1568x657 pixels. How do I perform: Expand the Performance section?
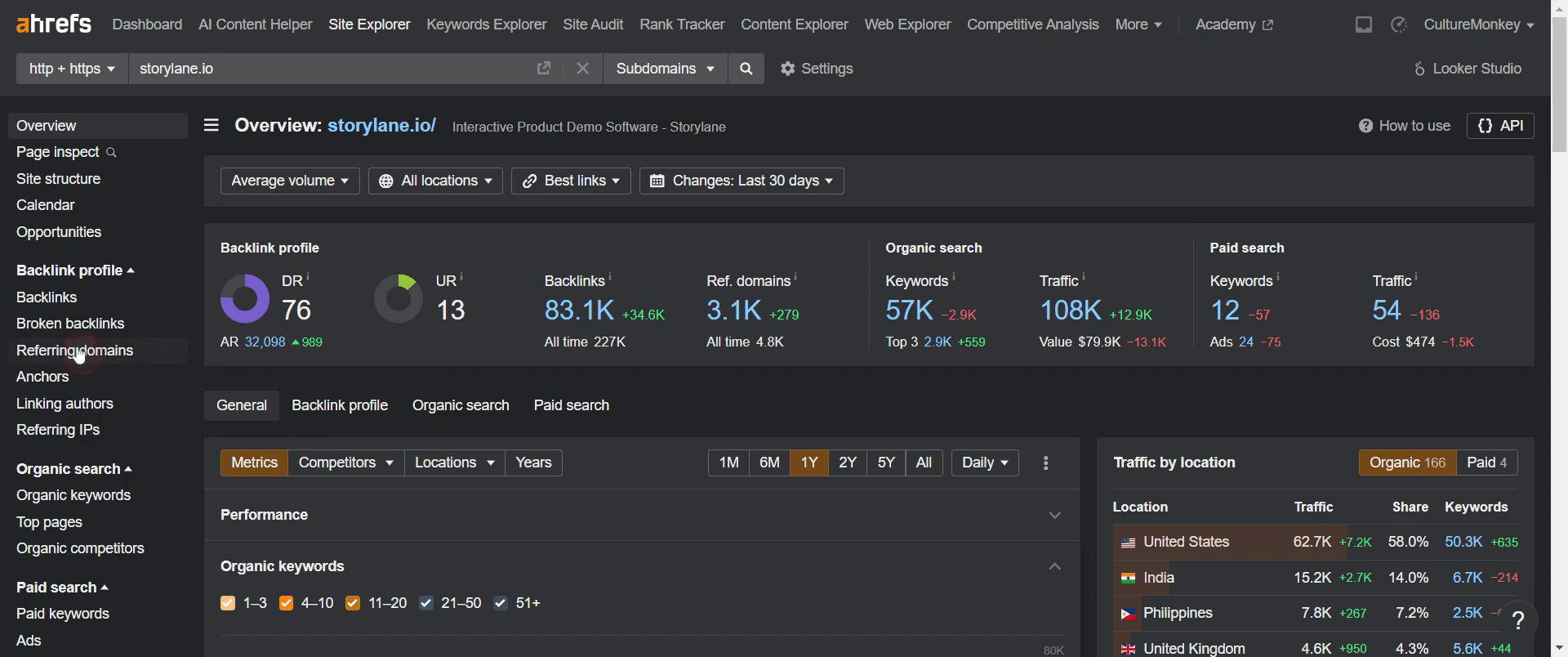coord(1054,516)
